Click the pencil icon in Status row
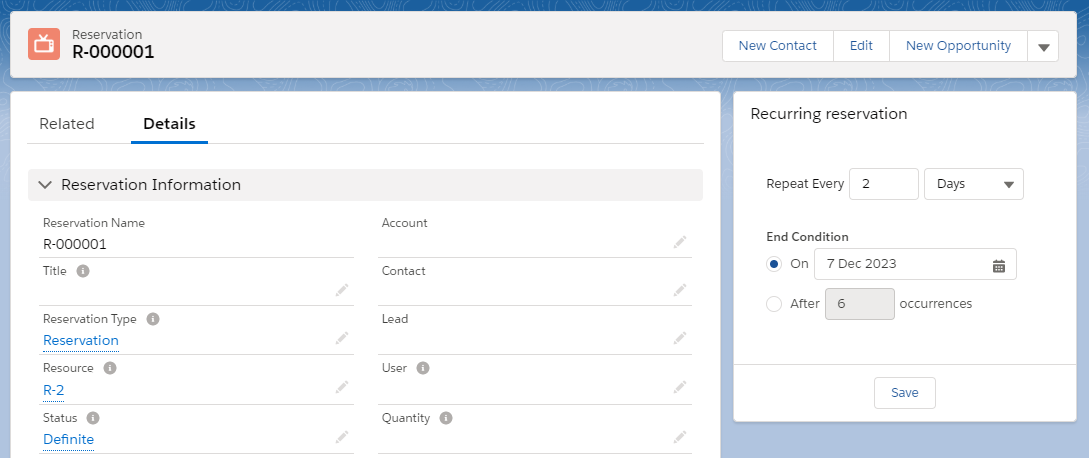Viewport: 1089px width, 458px height. (342, 437)
